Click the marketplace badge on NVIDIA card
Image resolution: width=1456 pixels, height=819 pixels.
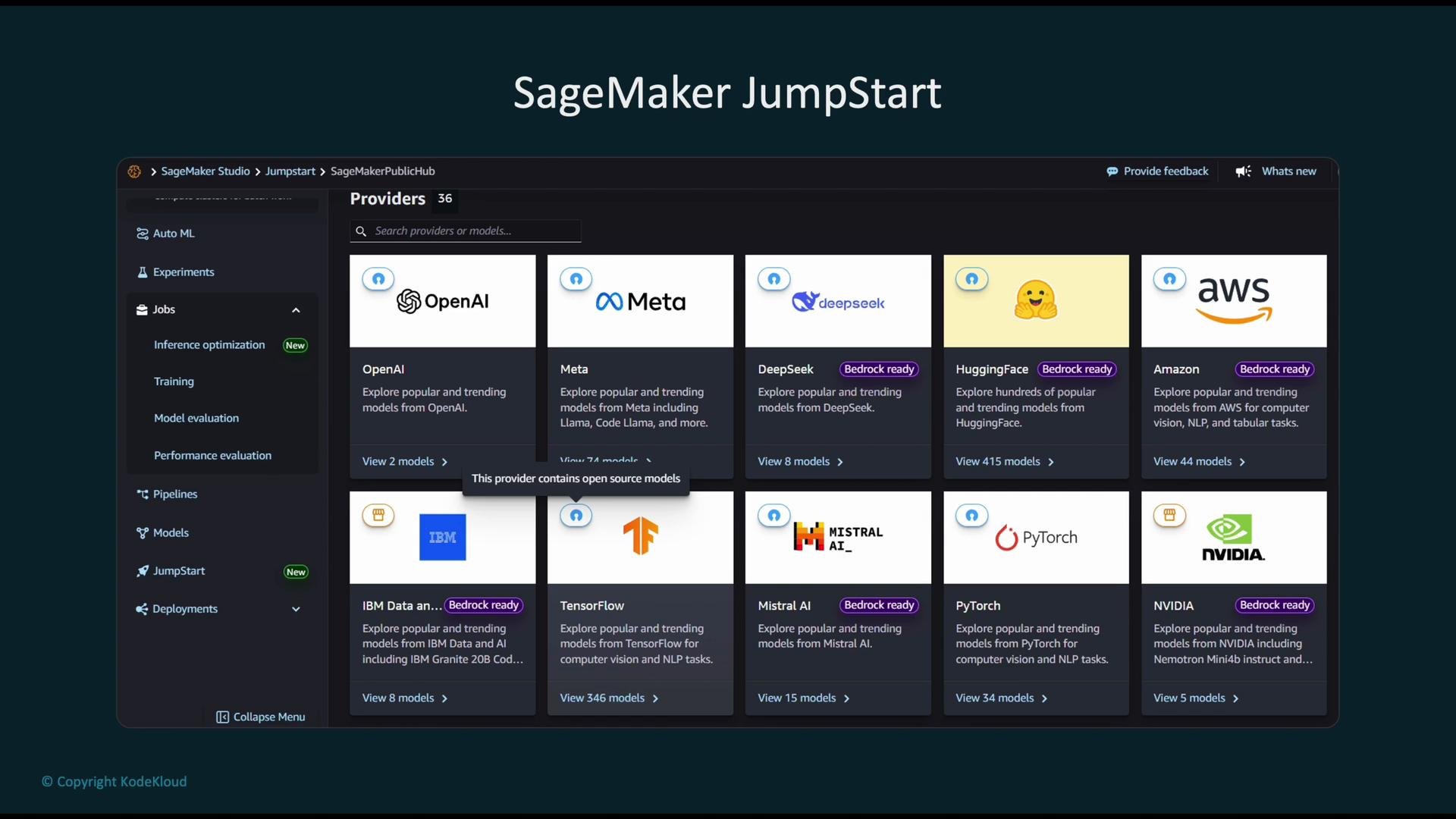1170,516
